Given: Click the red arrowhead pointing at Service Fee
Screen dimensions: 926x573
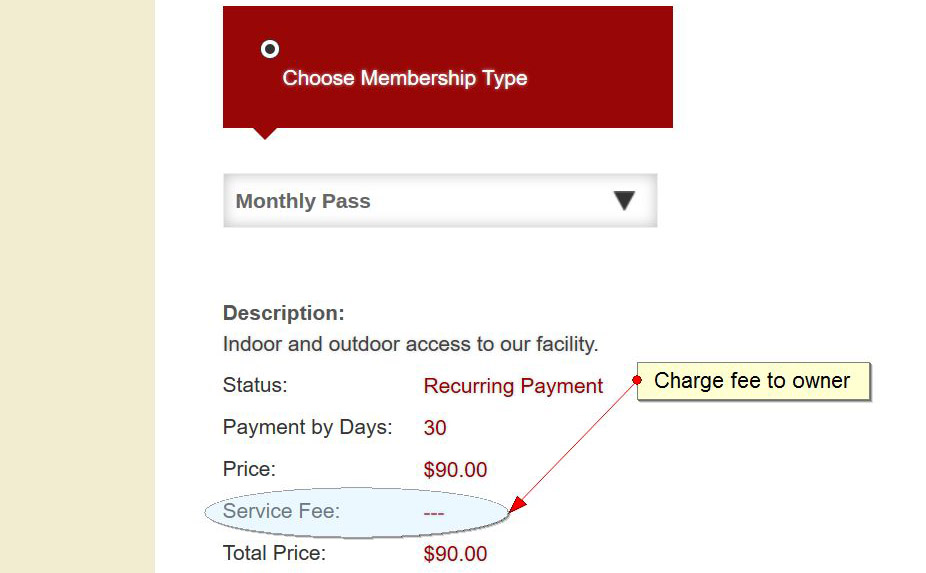Looking at the screenshot, I should (x=517, y=505).
